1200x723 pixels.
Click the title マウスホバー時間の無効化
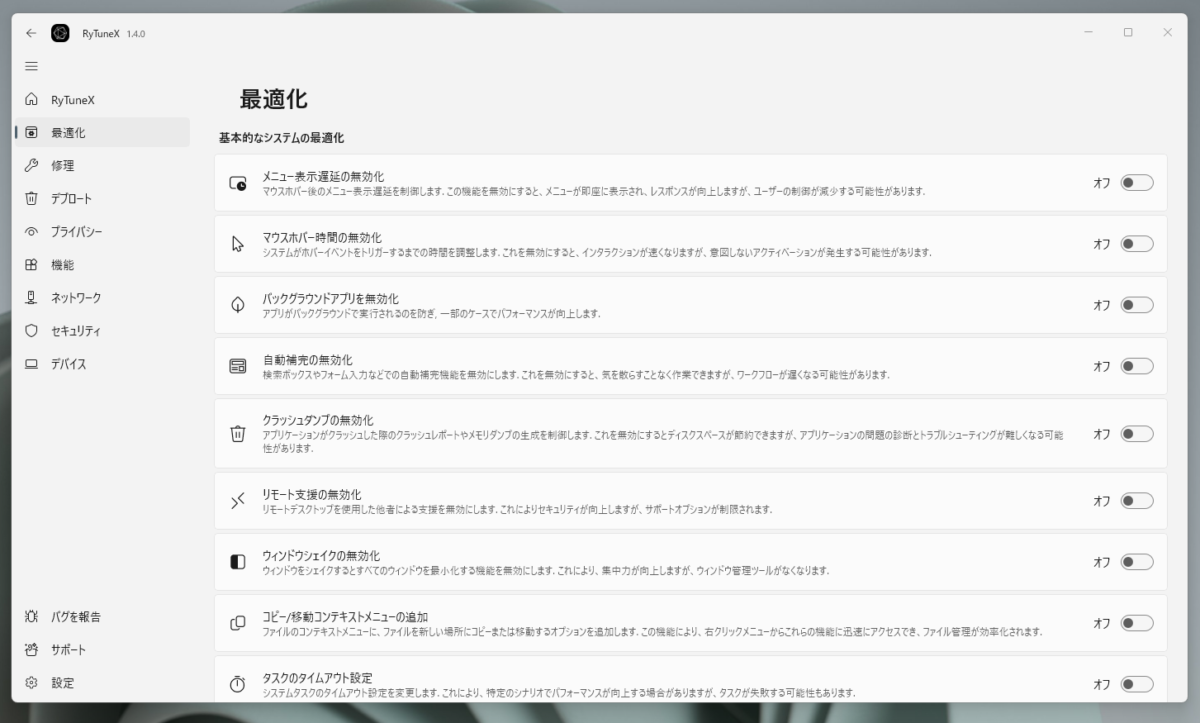(x=322, y=238)
